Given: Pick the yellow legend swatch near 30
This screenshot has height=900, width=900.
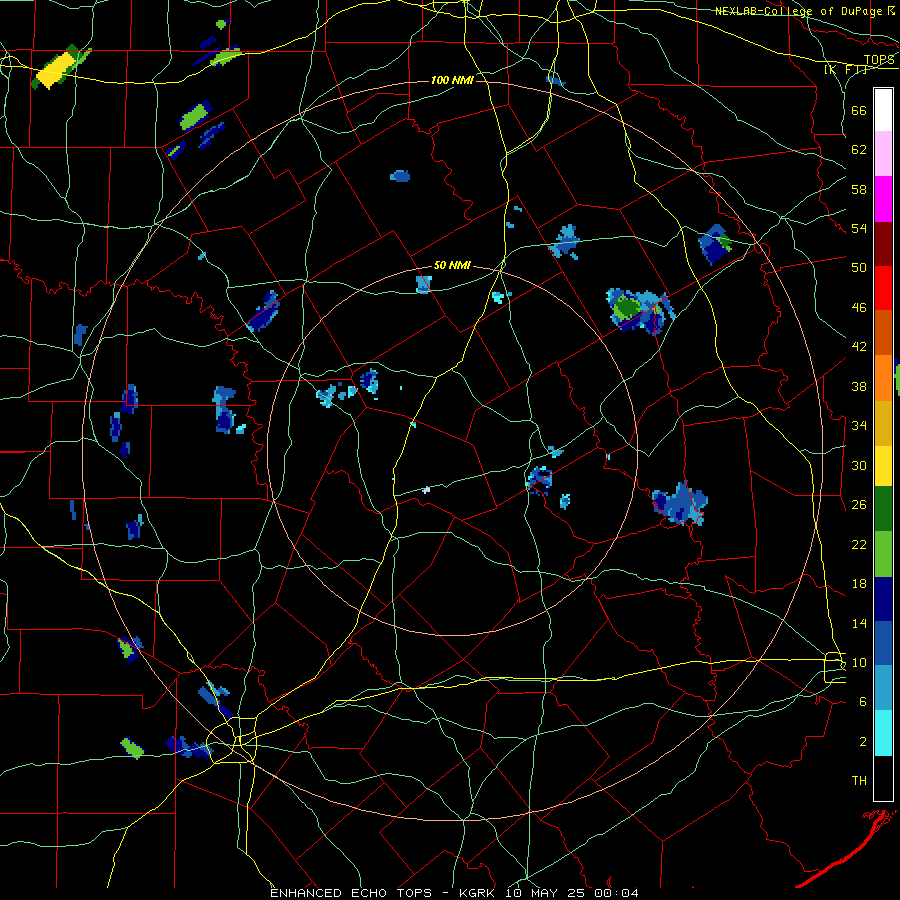Looking at the screenshot, I should (883, 465).
